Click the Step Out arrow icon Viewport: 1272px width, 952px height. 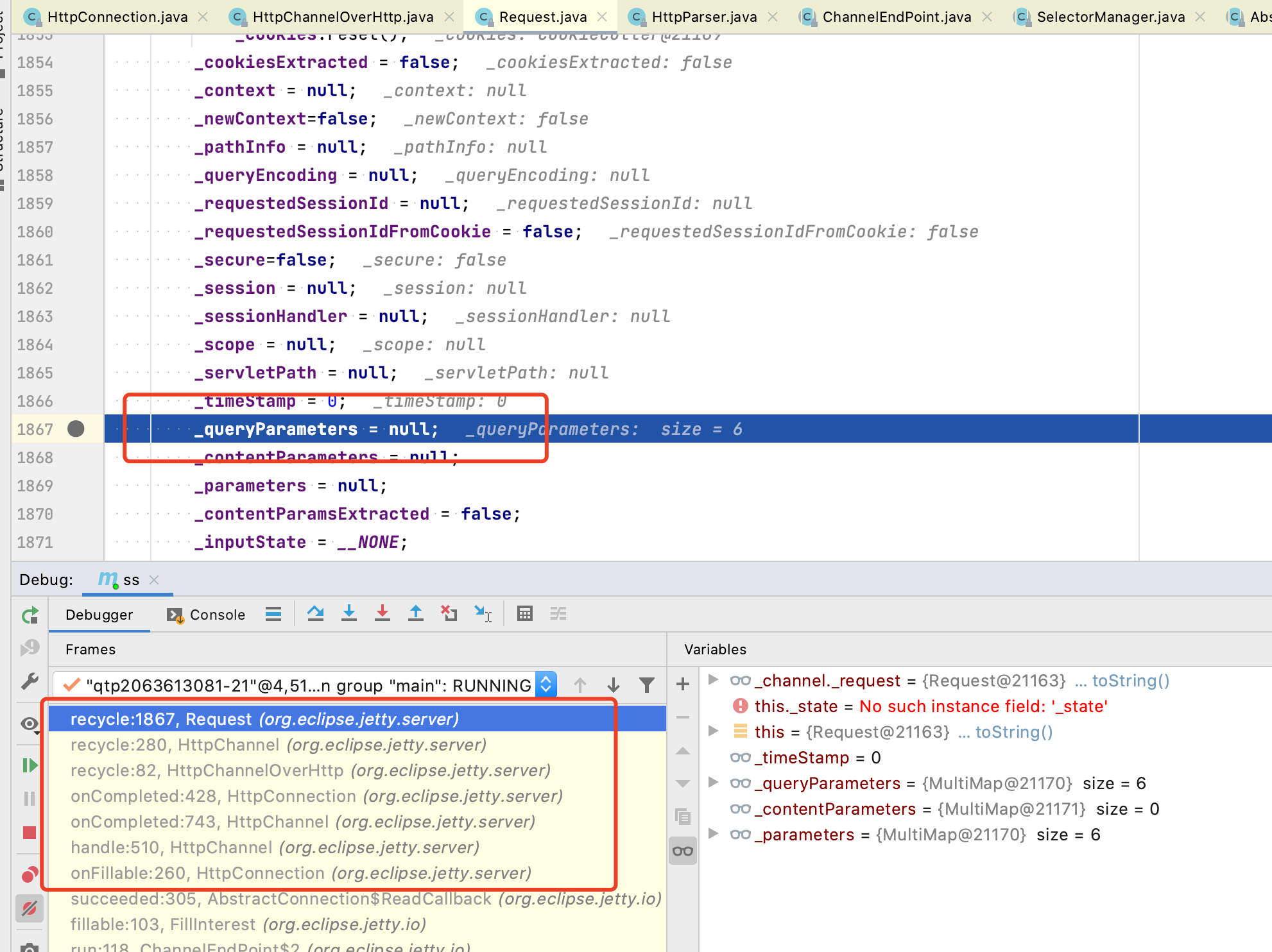415,614
